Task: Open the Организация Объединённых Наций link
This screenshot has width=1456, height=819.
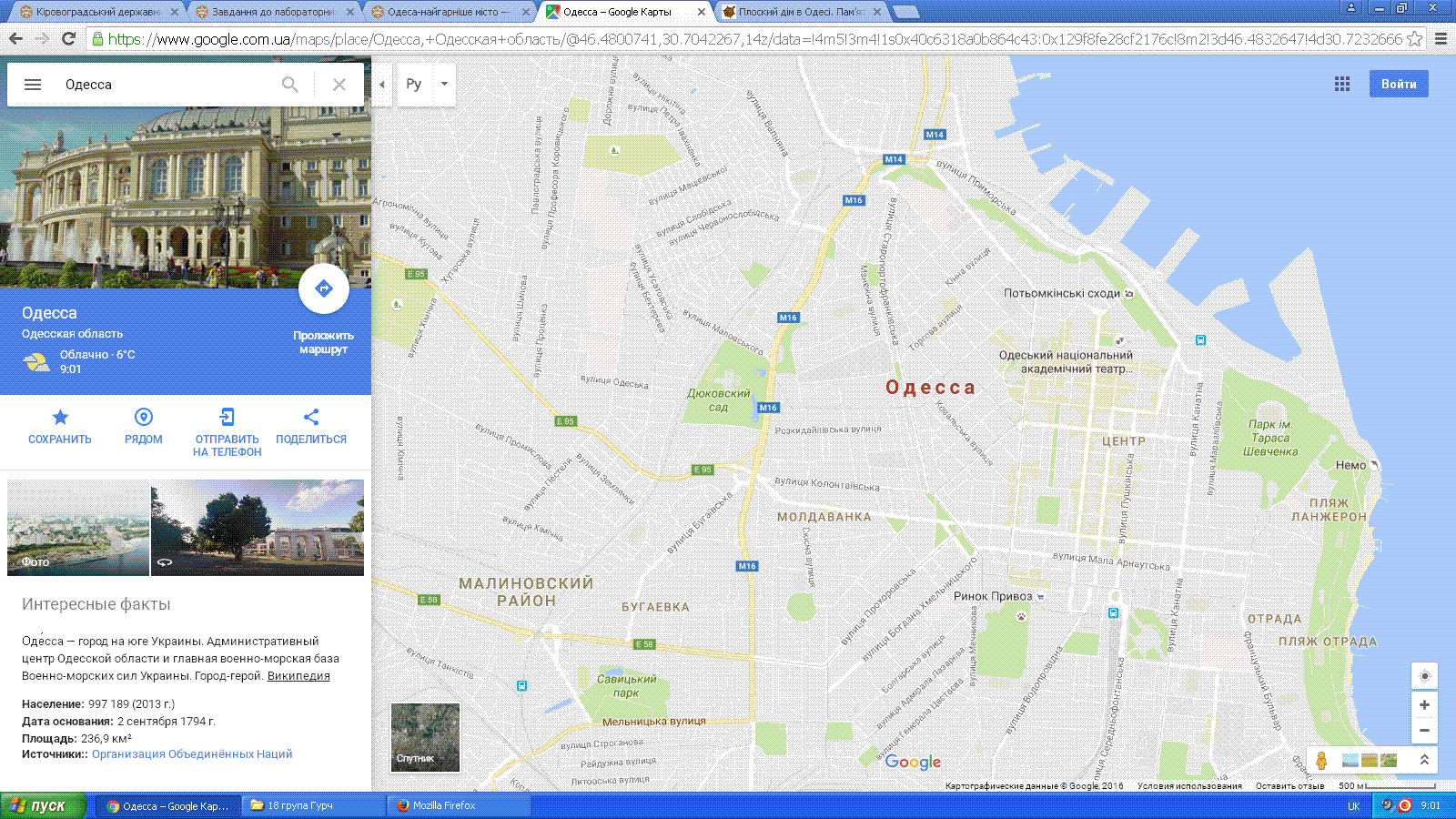Action: [192, 754]
